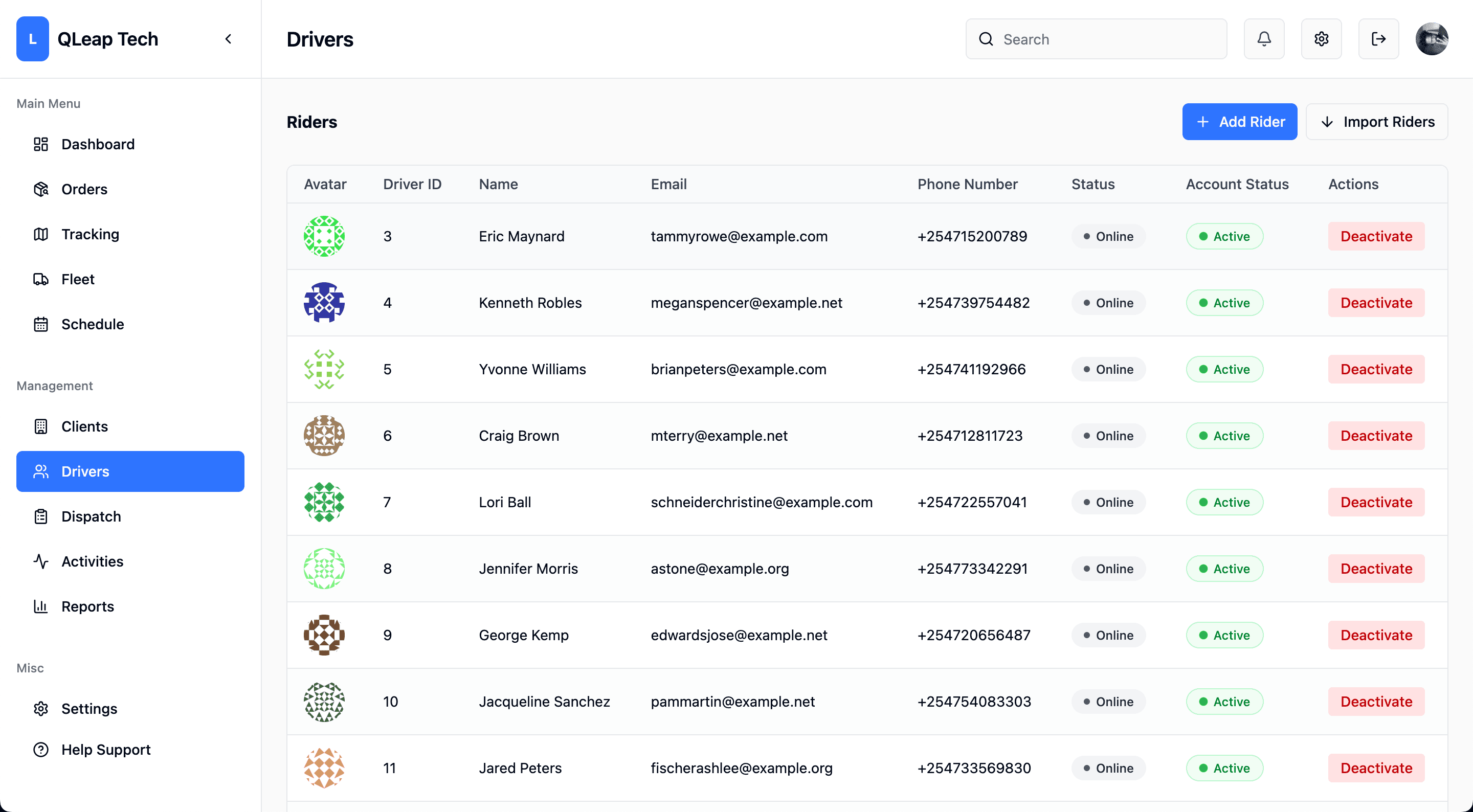The height and width of the screenshot is (812, 1473).
Task: Click Kenneth Robles' avatar image
Action: click(324, 303)
